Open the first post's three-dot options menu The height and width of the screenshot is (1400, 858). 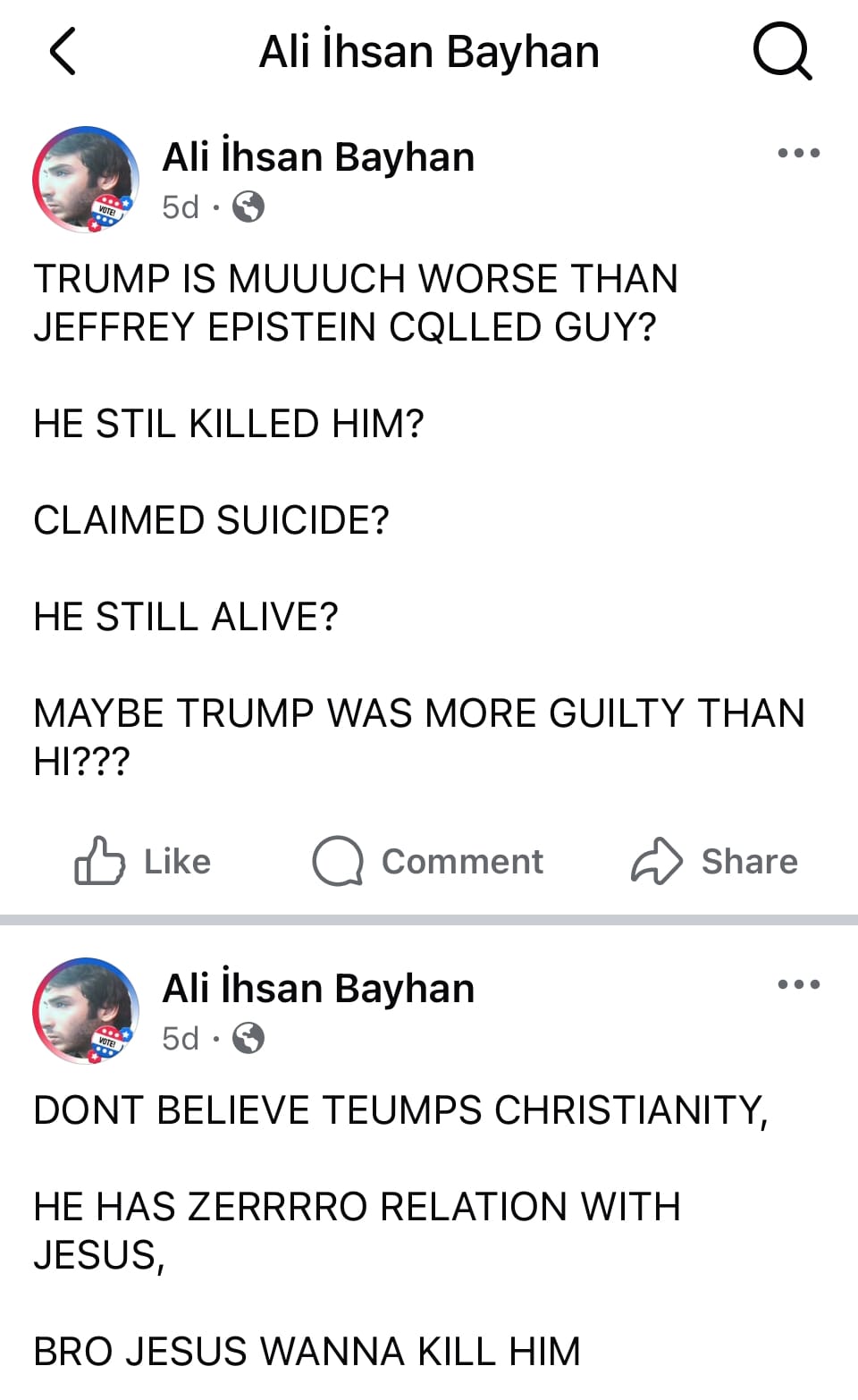798,153
